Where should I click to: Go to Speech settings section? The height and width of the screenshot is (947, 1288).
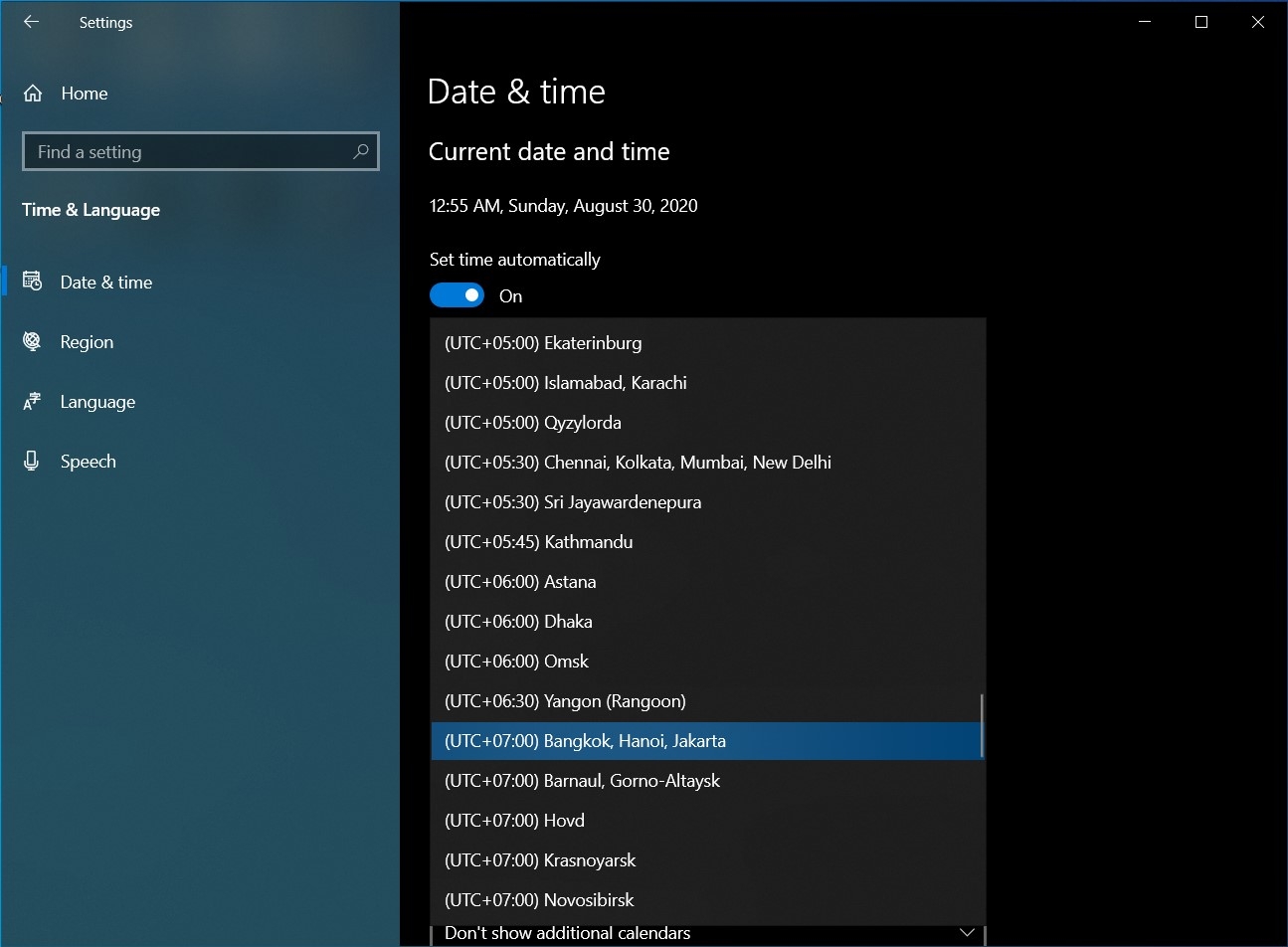click(x=200, y=462)
